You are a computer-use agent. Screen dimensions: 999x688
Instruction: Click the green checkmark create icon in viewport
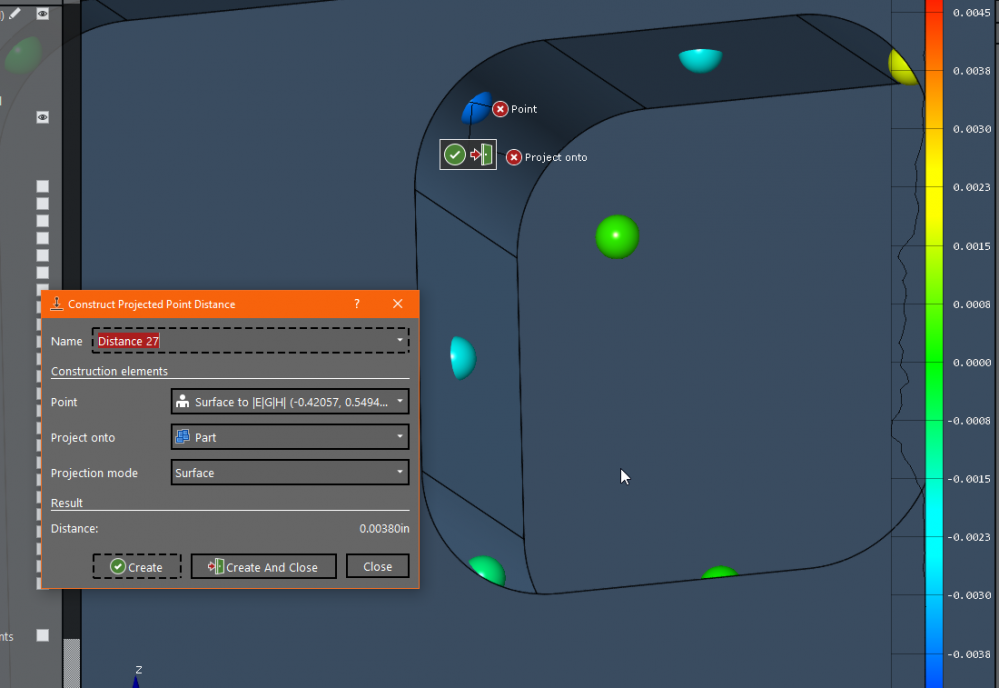click(455, 155)
